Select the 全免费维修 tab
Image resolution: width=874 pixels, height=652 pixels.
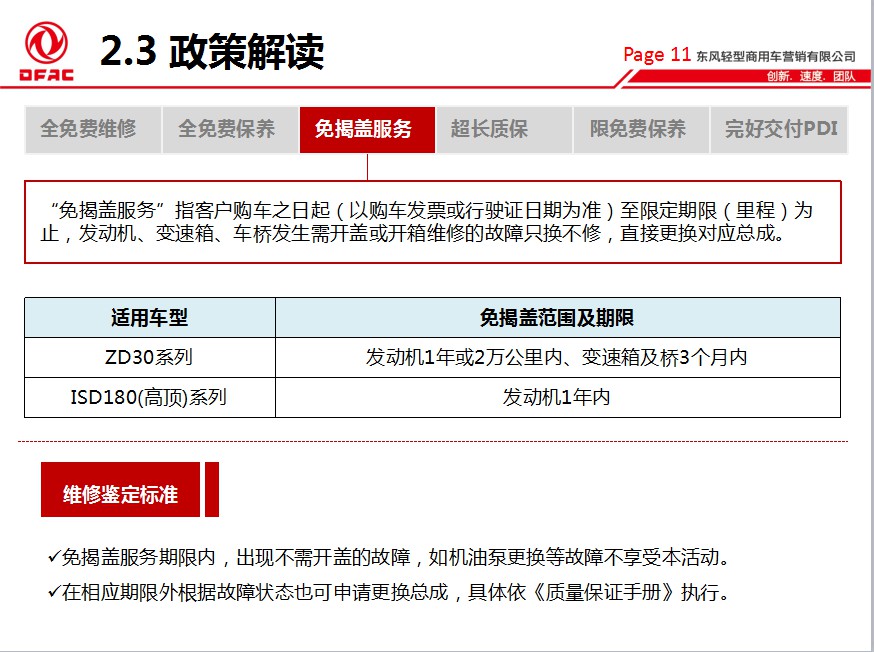pyautogui.click(x=91, y=129)
